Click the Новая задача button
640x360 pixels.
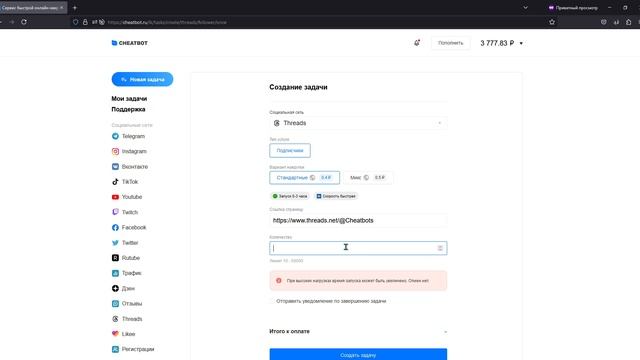142,79
